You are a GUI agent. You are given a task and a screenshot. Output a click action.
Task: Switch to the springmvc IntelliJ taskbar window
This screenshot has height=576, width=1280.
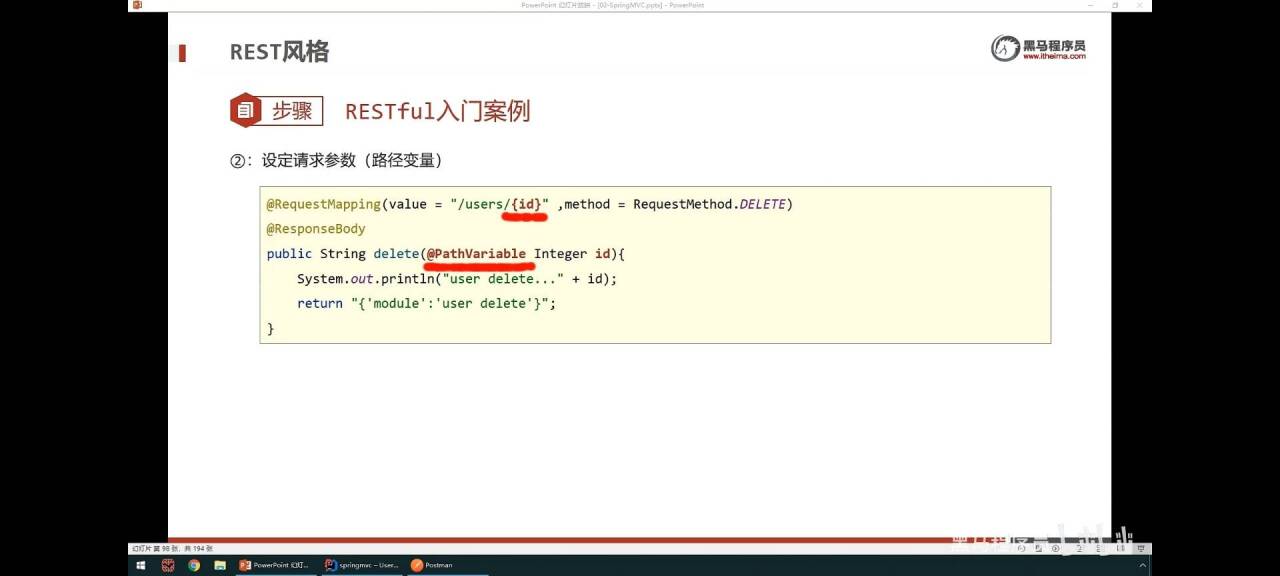[362, 565]
